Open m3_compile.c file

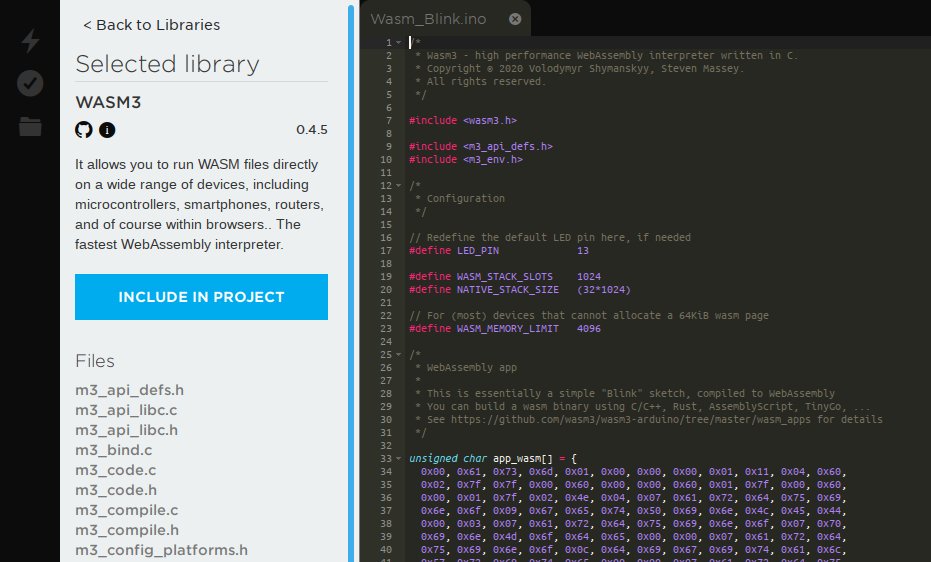tap(126, 510)
